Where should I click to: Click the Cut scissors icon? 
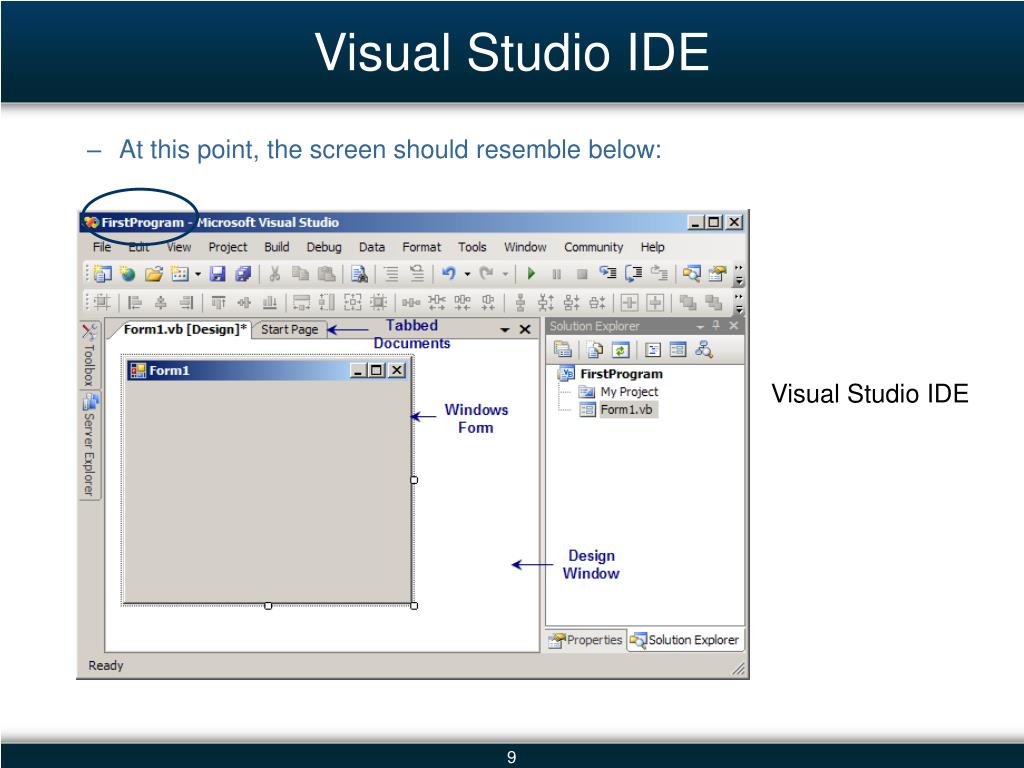tap(275, 274)
